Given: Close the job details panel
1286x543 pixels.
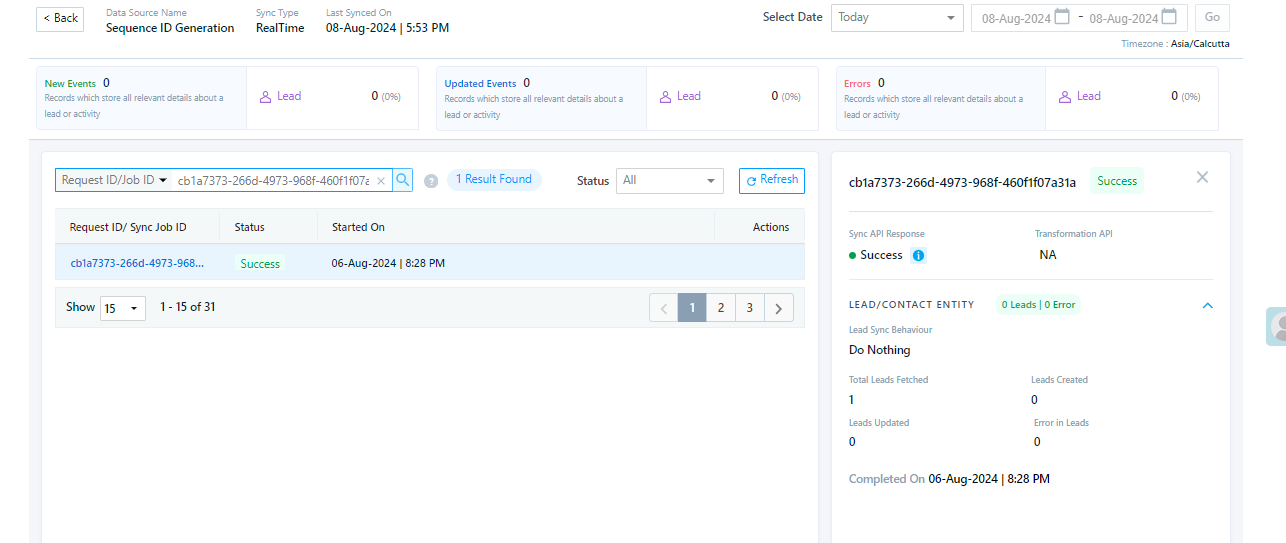Looking at the screenshot, I should coord(1202,177).
